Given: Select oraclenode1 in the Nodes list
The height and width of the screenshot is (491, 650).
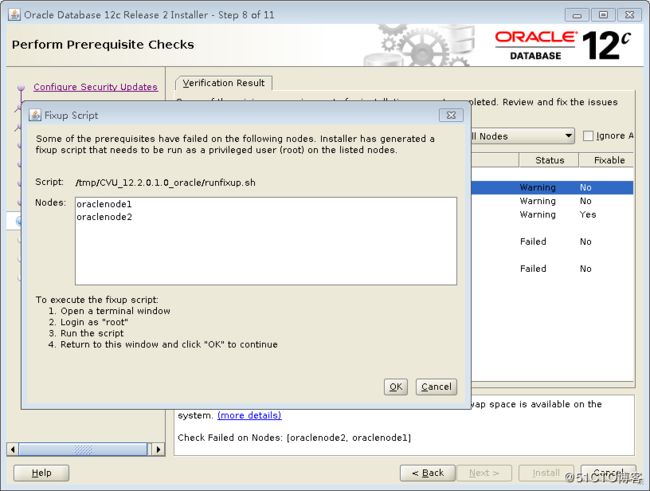Looking at the screenshot, I should pyautogui.click(x=104, y=204).
